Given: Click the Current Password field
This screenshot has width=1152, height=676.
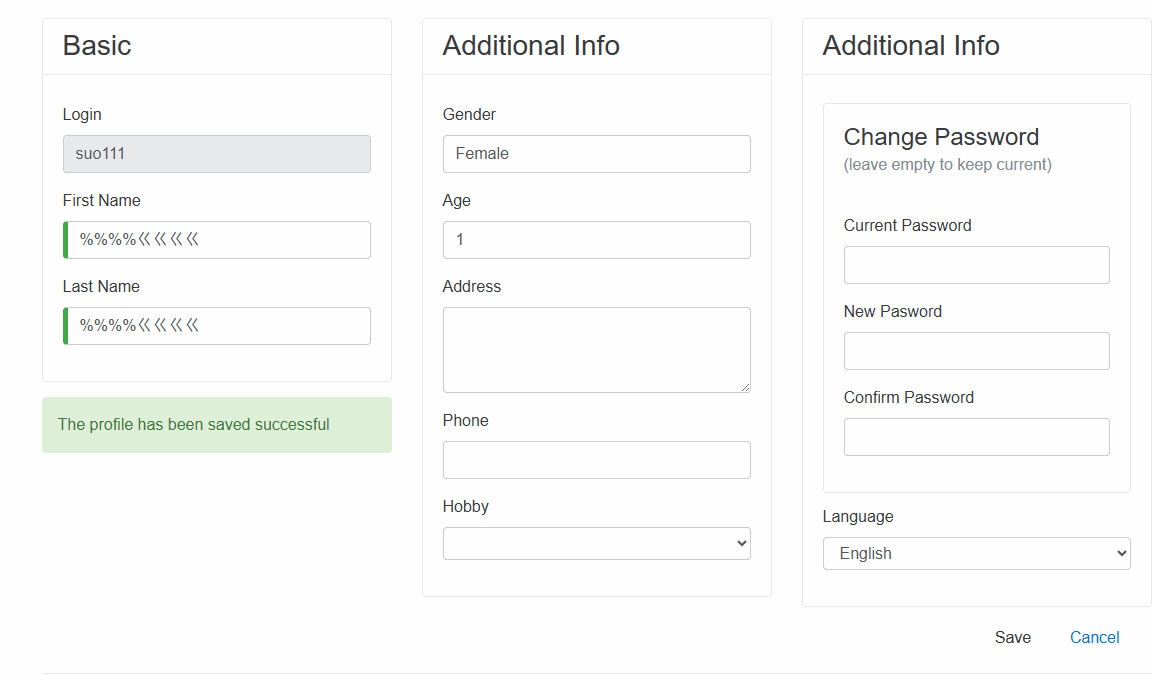Looking at the screenshot, I should [976, 265].
